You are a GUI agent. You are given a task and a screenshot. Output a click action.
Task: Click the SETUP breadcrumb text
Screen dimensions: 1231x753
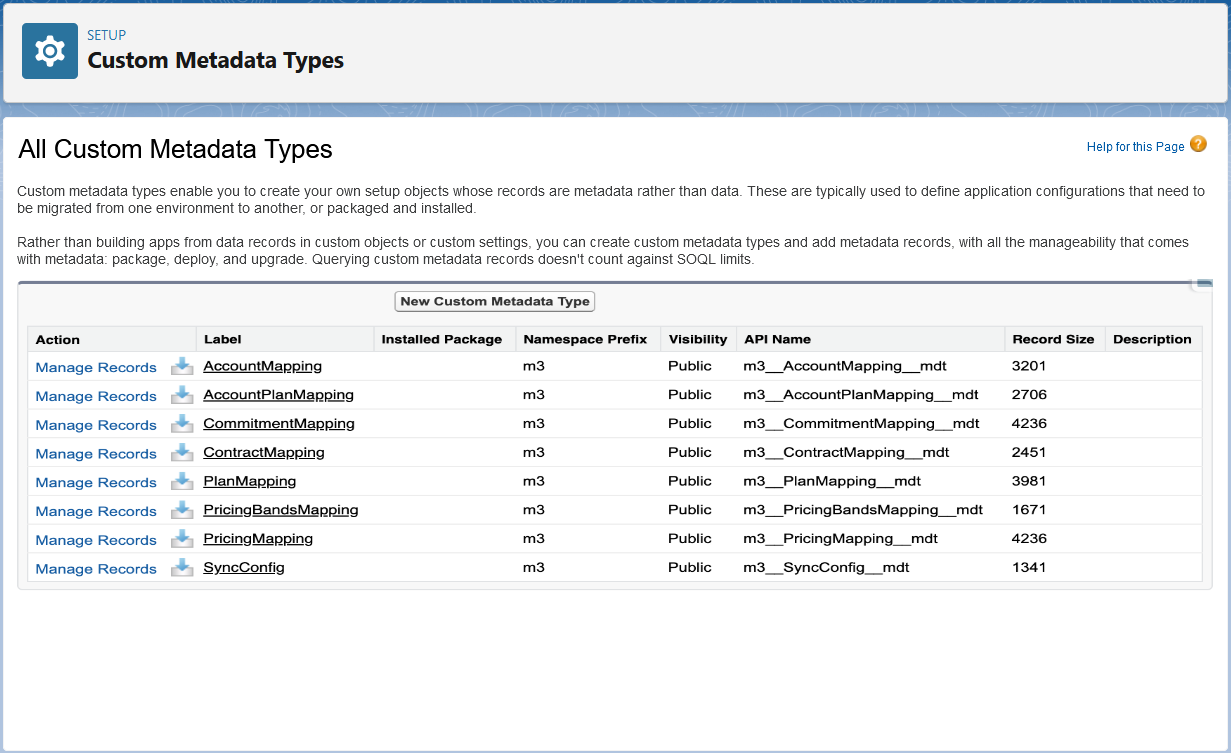tap(107, 35)
